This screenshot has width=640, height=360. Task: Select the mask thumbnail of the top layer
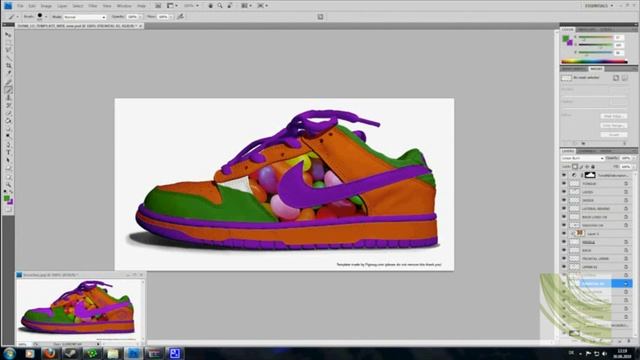pyautogui.click(x=590, y=175)
